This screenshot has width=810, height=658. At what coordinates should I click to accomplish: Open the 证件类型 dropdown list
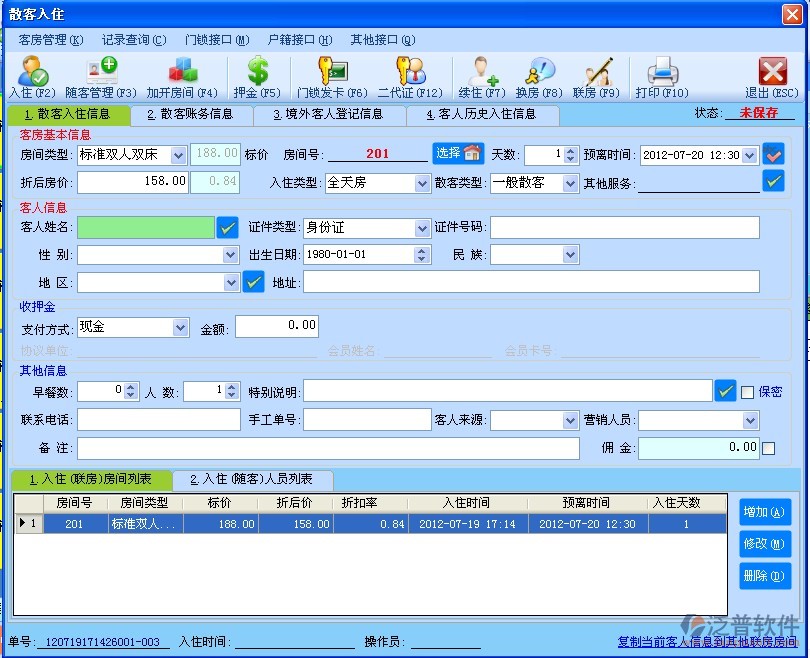pos(422,228)
